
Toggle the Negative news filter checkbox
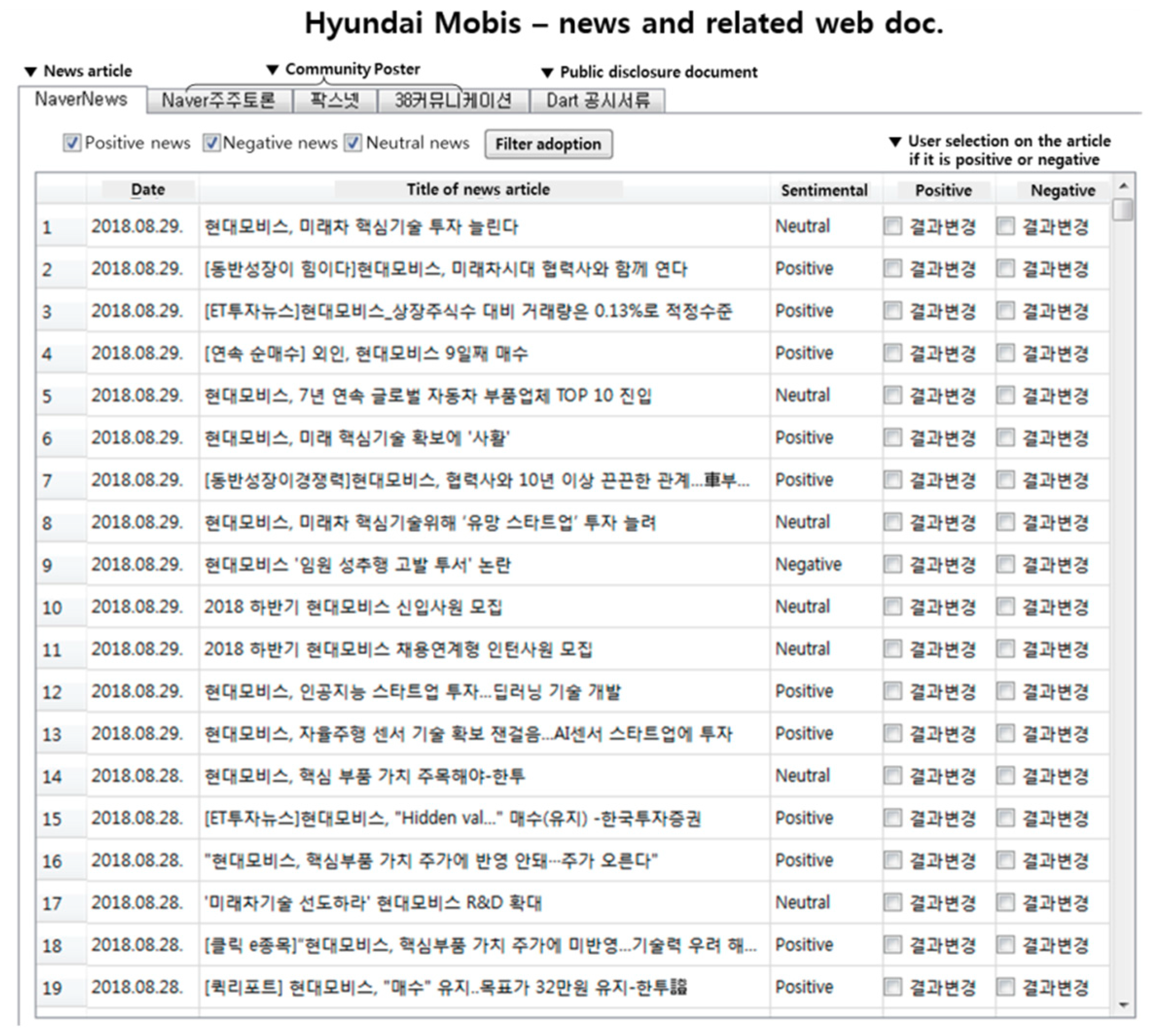coord(211,143)
